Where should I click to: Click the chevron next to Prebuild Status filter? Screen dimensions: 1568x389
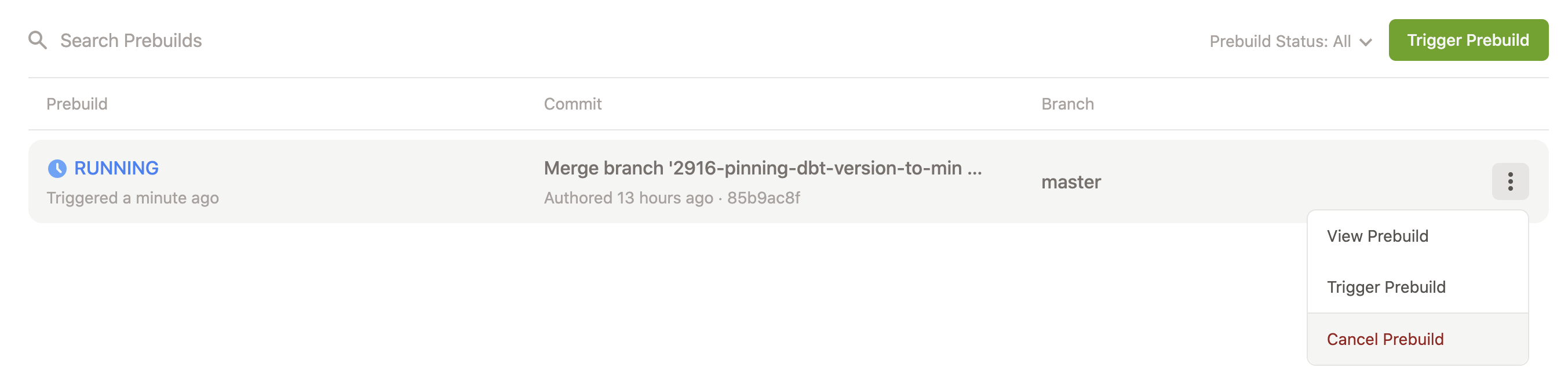tap(1365, 42)
